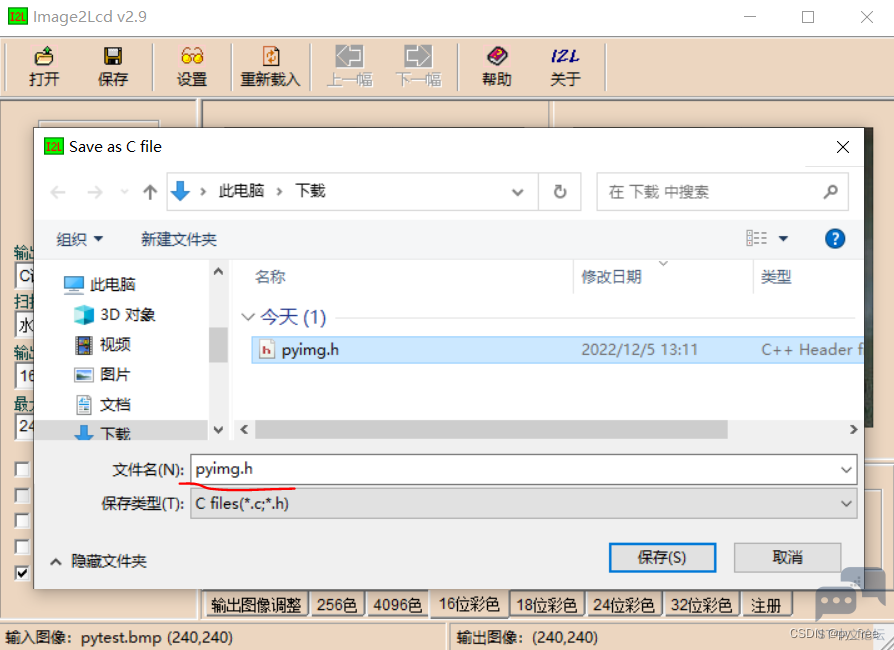Open the 文件名 filename dropdown arrow
This screenshot has width=894, height=650.
846,470
